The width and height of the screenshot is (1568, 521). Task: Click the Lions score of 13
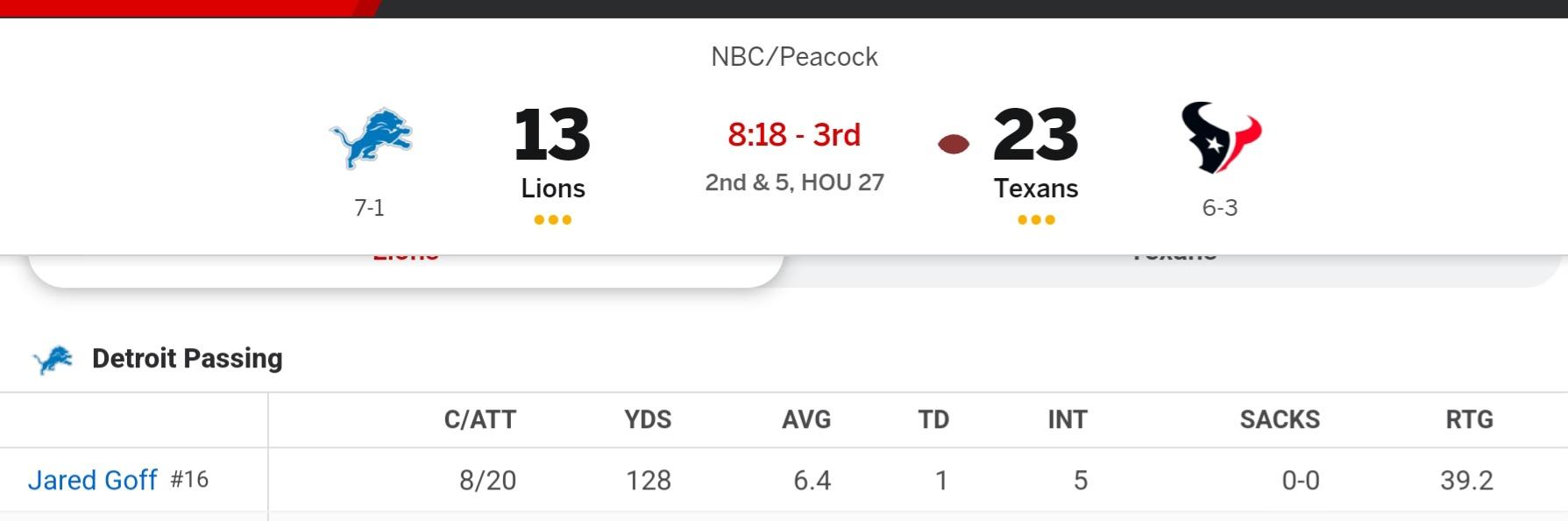pyautogui.click(x=552, y=135)
